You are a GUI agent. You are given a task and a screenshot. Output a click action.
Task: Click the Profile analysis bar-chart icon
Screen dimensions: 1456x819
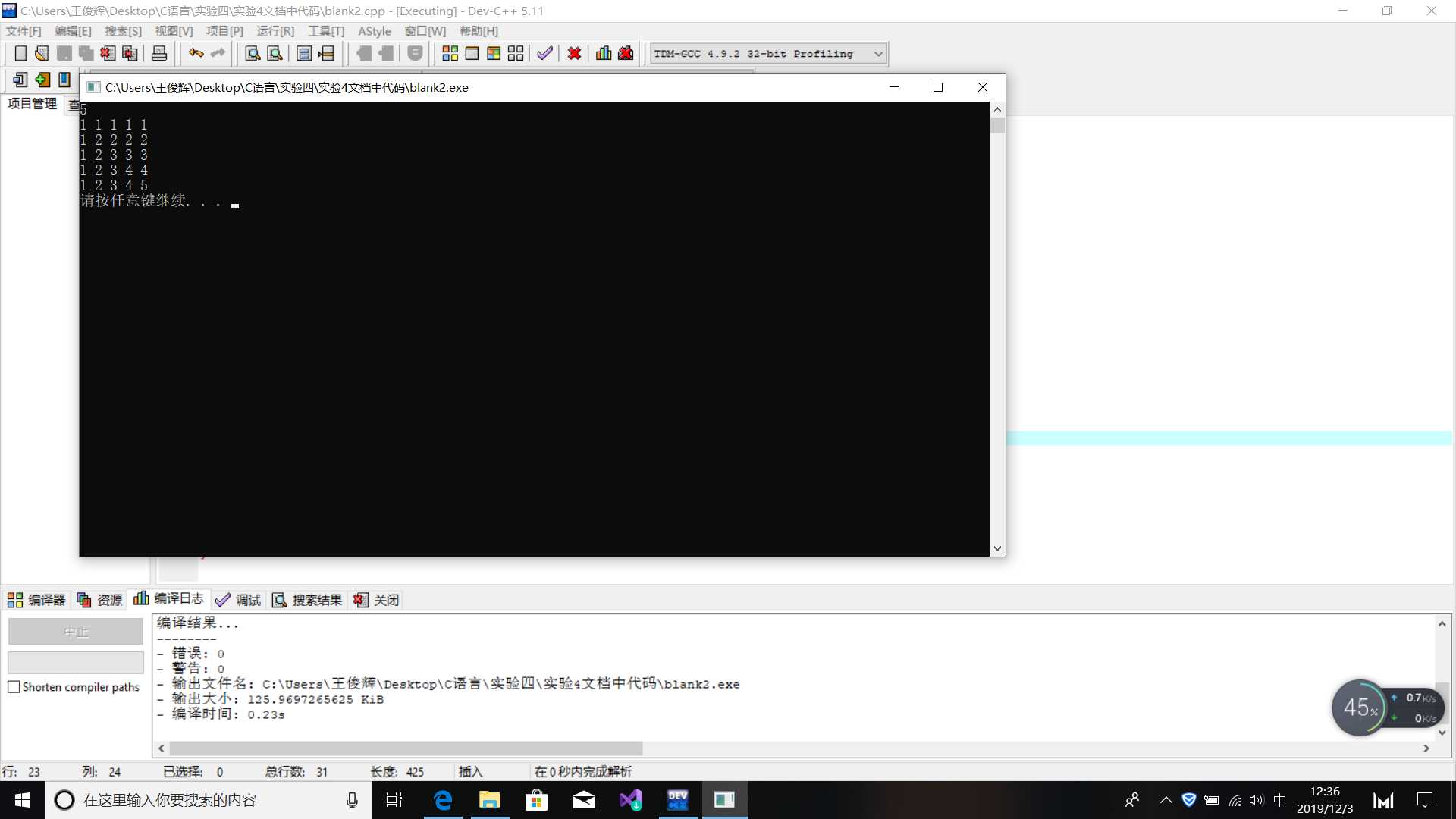[x=604, y=54]
